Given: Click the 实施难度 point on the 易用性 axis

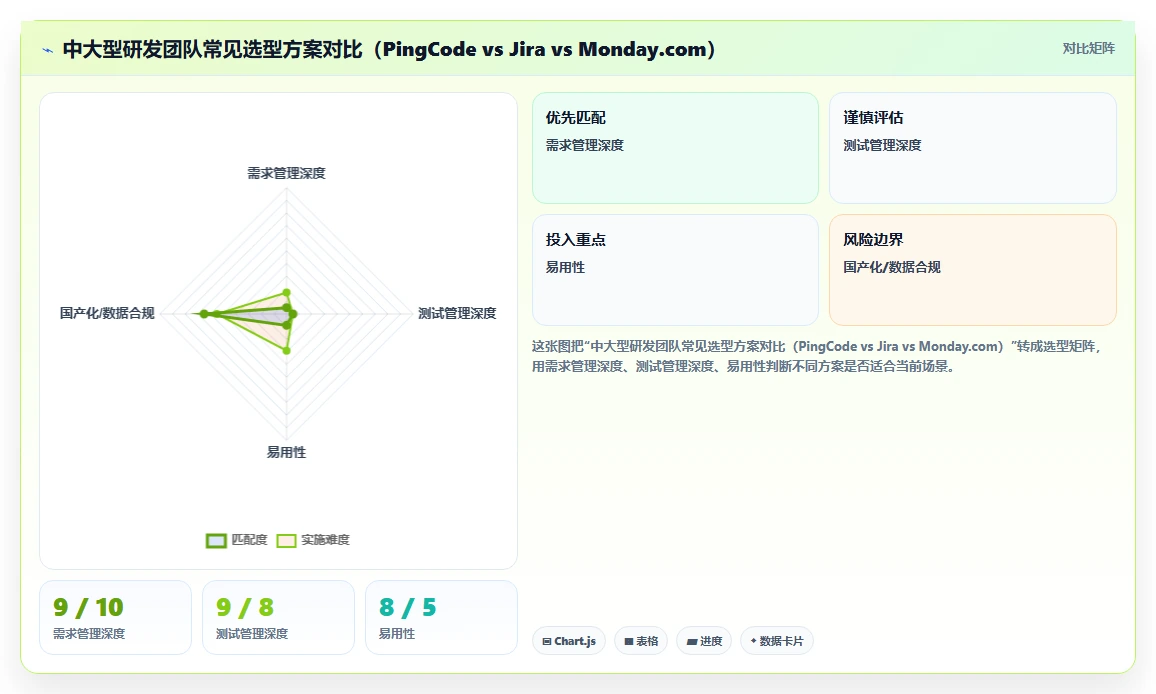Looking at the screenshot, I should pyautogui.click(x=287, y=350).
